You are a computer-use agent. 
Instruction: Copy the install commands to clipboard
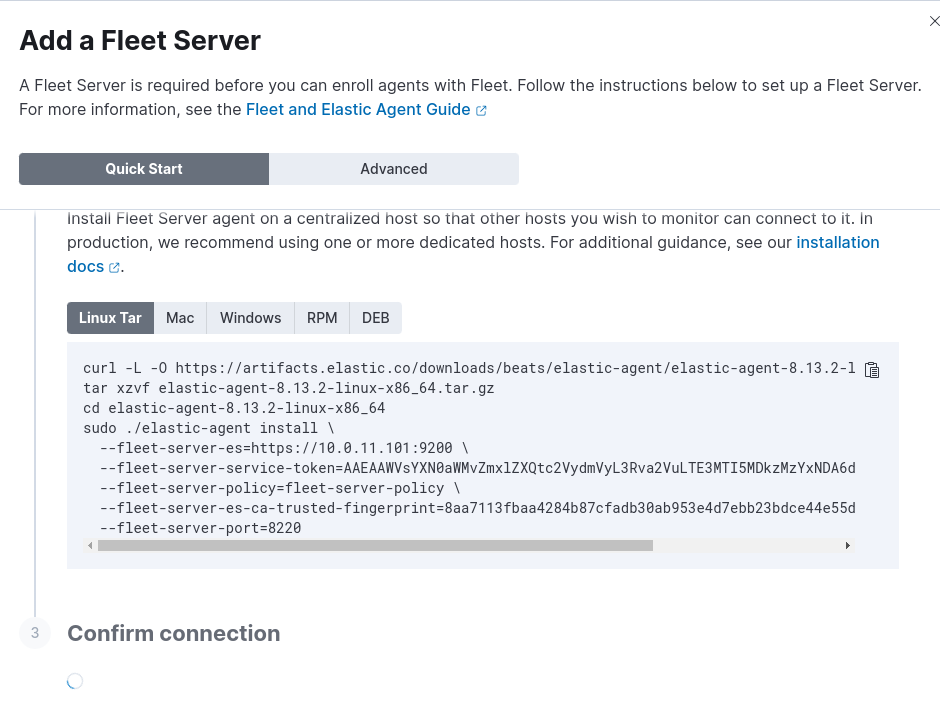(x=872, y=370)
